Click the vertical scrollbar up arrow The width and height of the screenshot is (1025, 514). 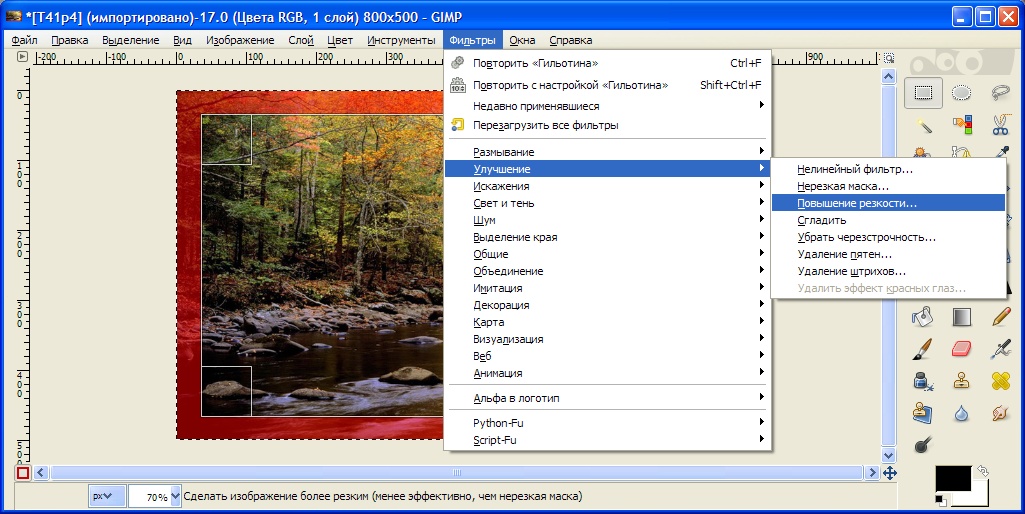pyautogui.click(x=888, y=77)
